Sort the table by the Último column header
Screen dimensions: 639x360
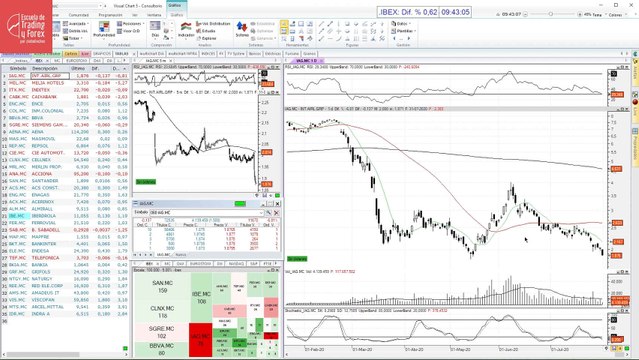78,68
